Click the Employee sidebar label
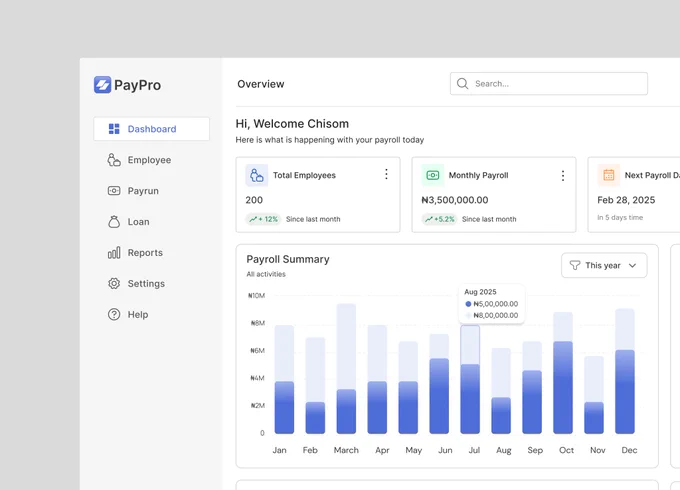Viewport: 680px width, 490px height. coord(149,160)
